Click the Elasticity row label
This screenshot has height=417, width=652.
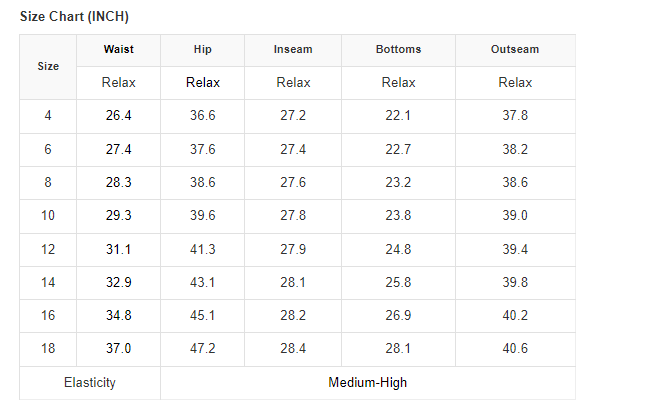pyautogui.click(x=89, y=382)
